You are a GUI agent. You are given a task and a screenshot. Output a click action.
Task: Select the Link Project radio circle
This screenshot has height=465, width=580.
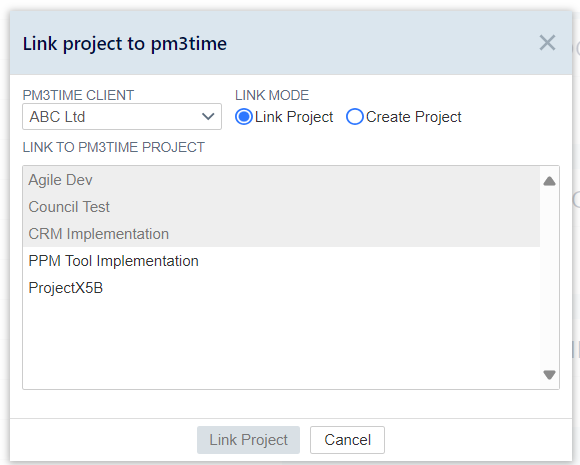(x=244, y=117)
